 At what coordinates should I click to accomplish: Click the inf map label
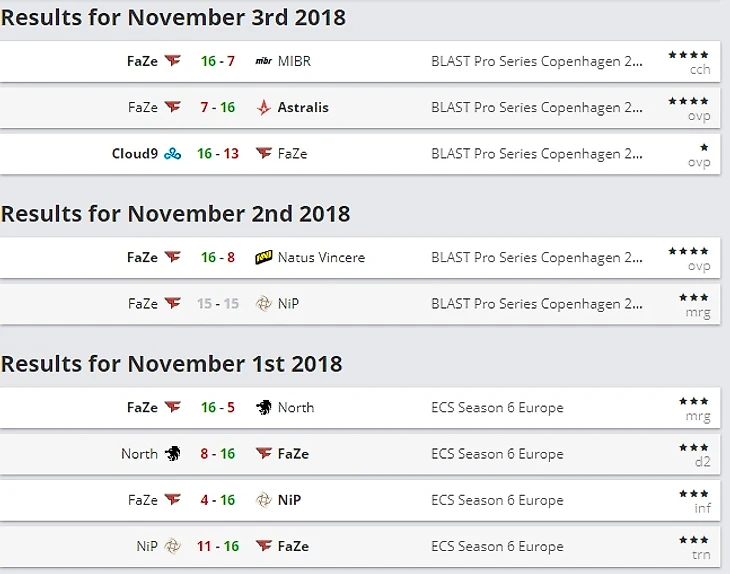(700, 508)
